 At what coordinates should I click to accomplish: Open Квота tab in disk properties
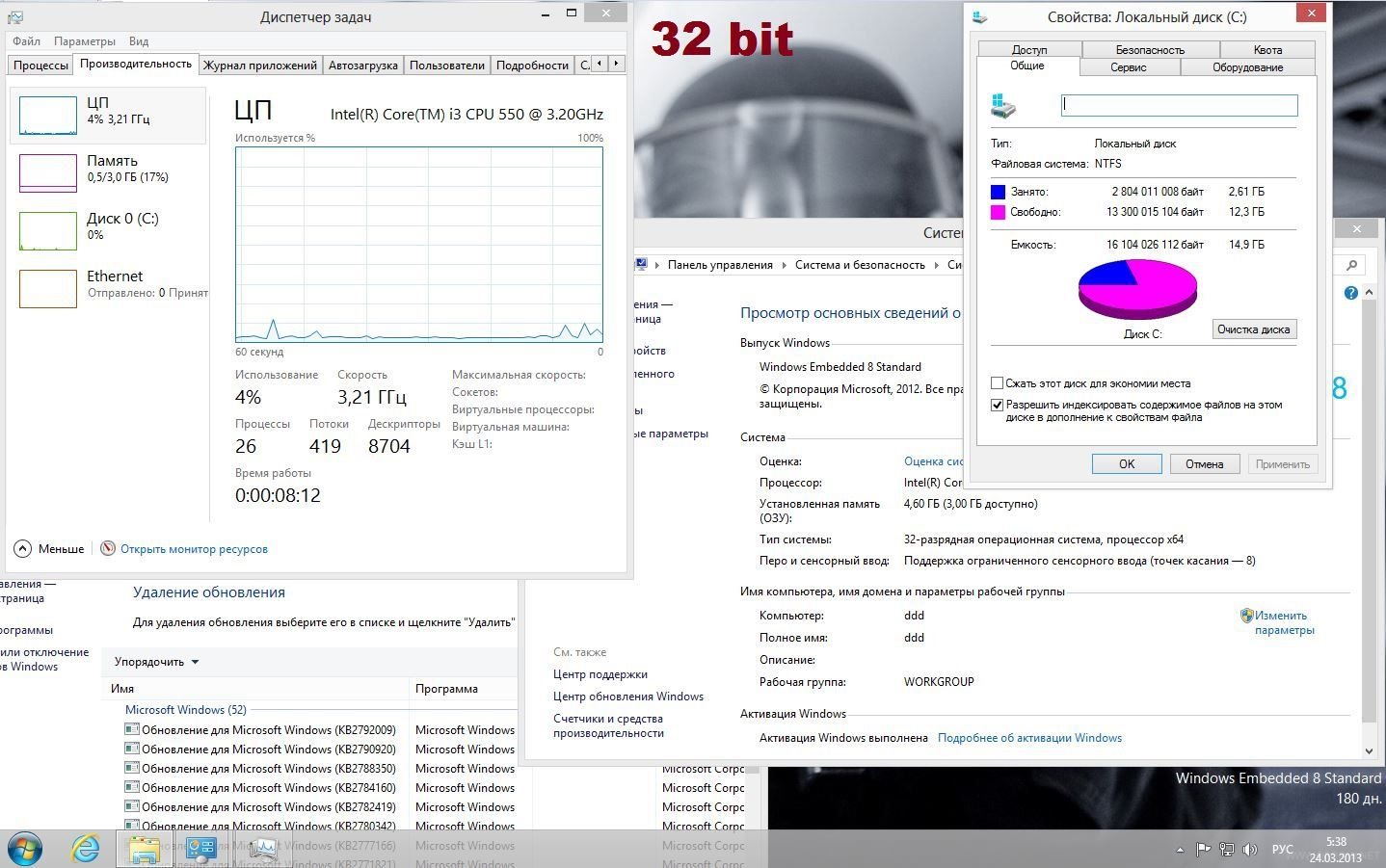[x=1267, y=49]
